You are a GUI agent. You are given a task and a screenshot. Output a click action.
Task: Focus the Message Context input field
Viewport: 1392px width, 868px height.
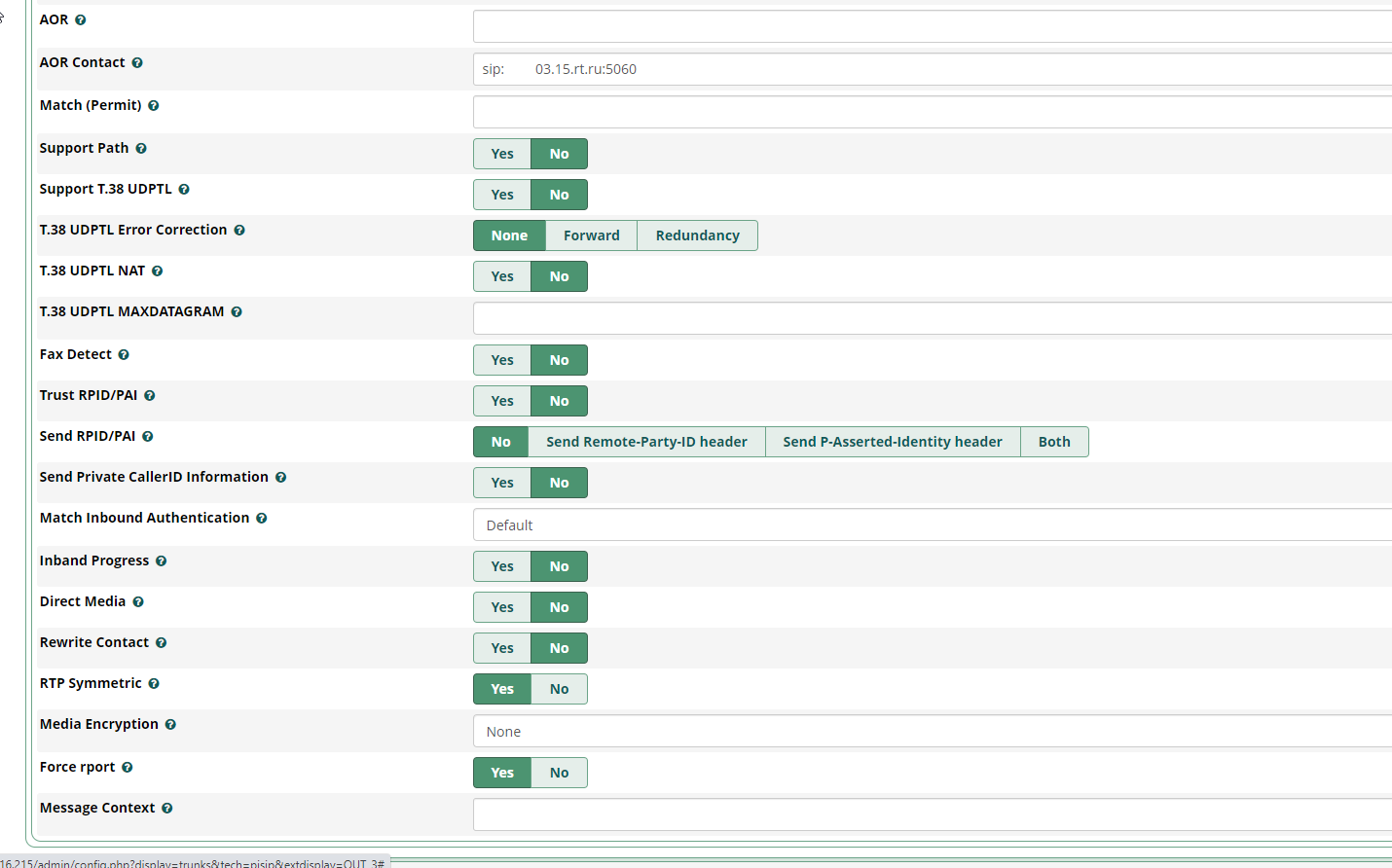933,814
